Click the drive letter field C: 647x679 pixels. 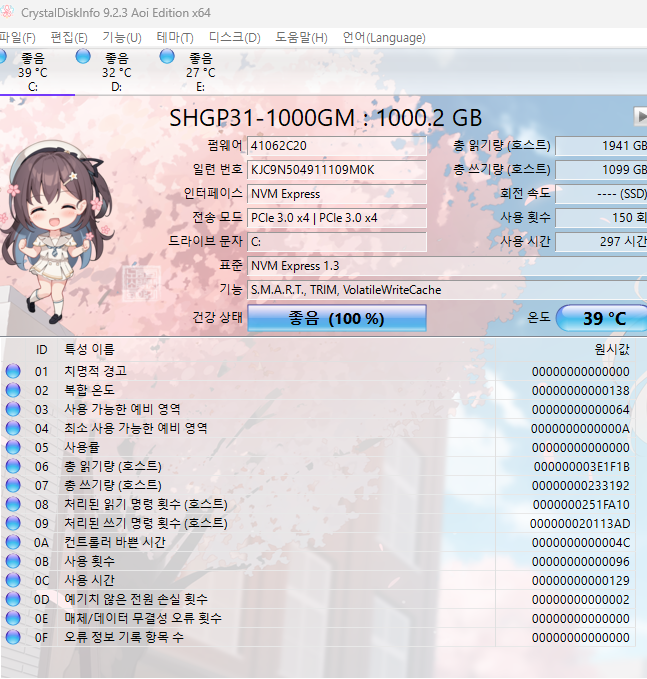pos(336,242)
